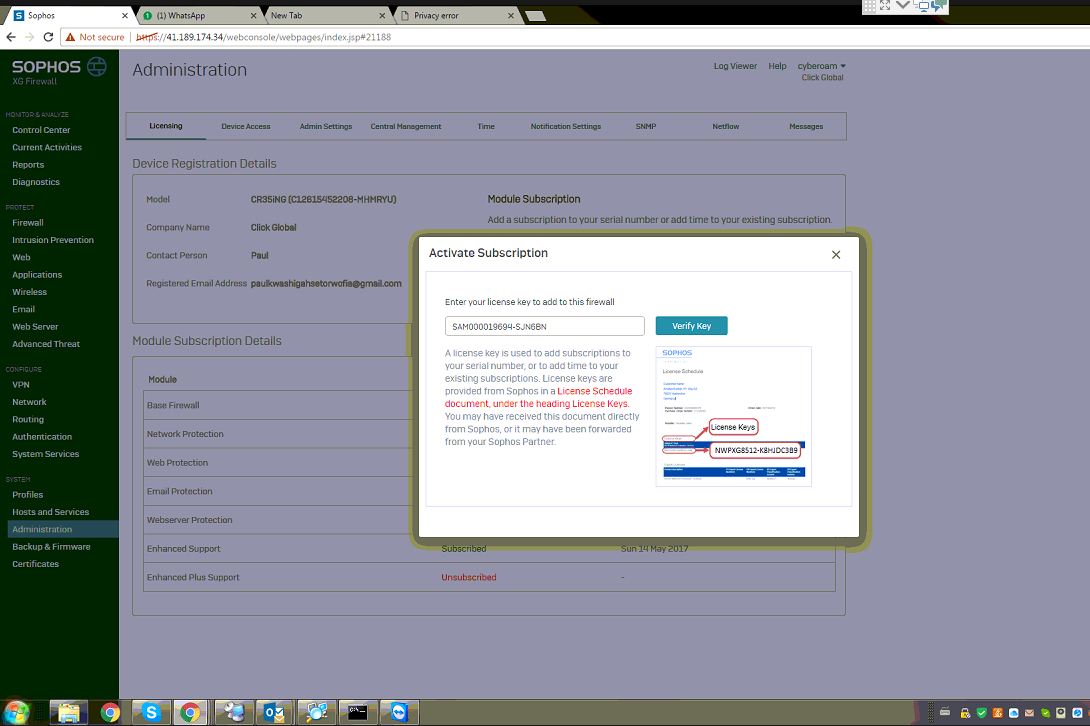Open Firewall in sidebar
Image resolution: width=1090 pixels, height=726 pixels.
click(x=28, y=223)
